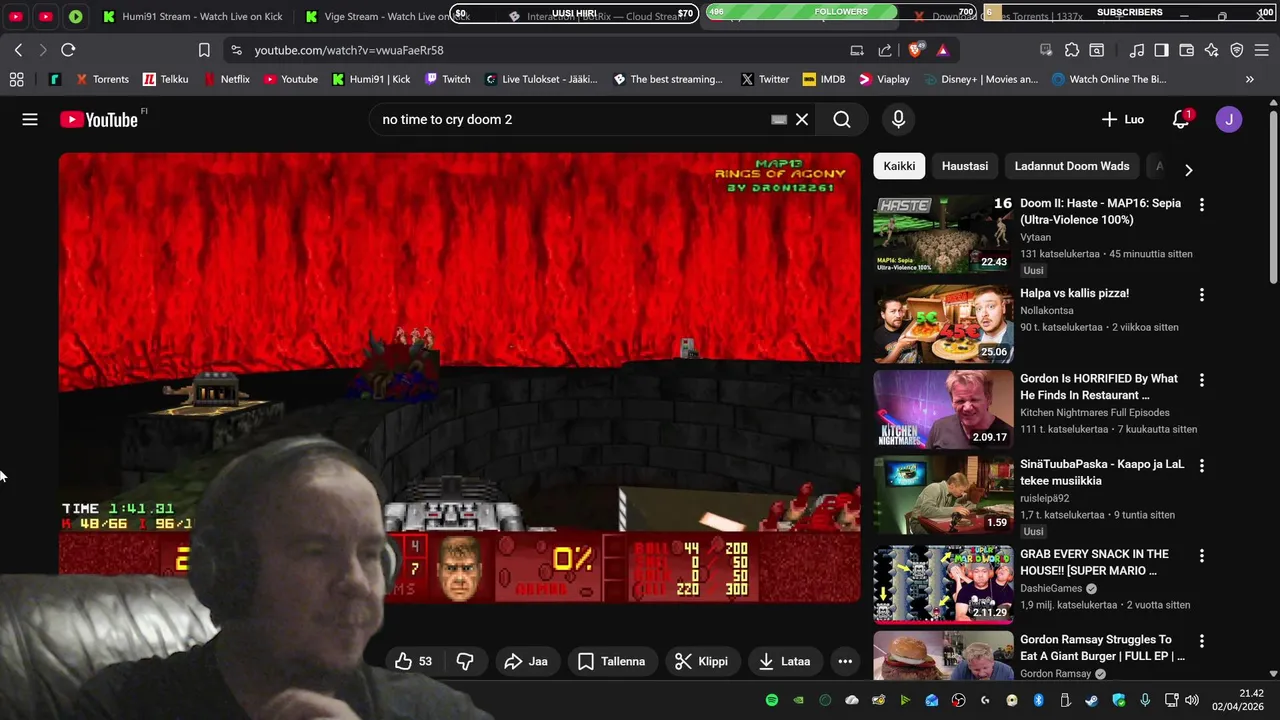1280x720 pixels.
Task: Reload the page in browser
Action: (68, 50)
